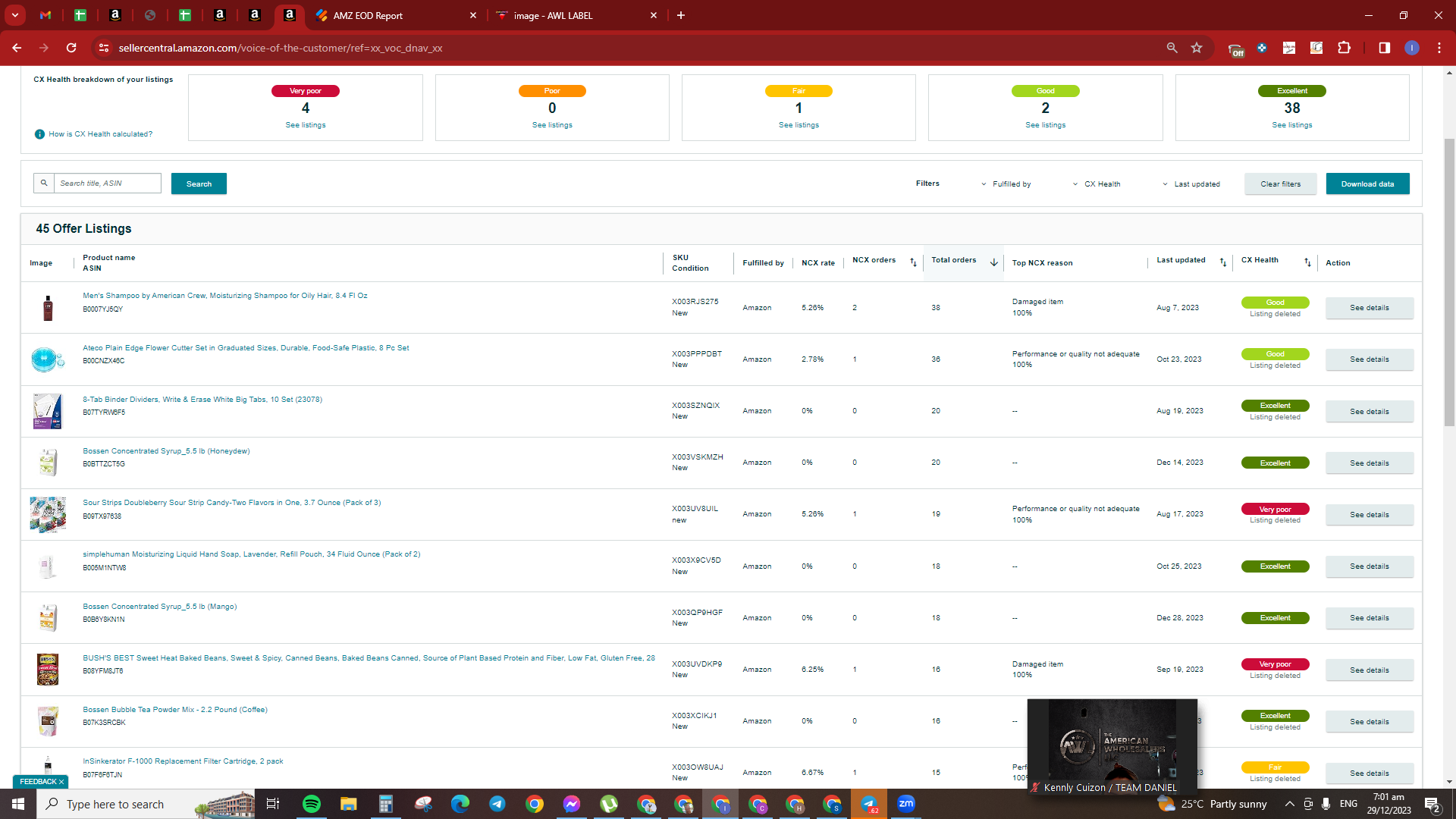See listings under Excellent
The height and width of the screenshot is (819, 1456).
1292,125
